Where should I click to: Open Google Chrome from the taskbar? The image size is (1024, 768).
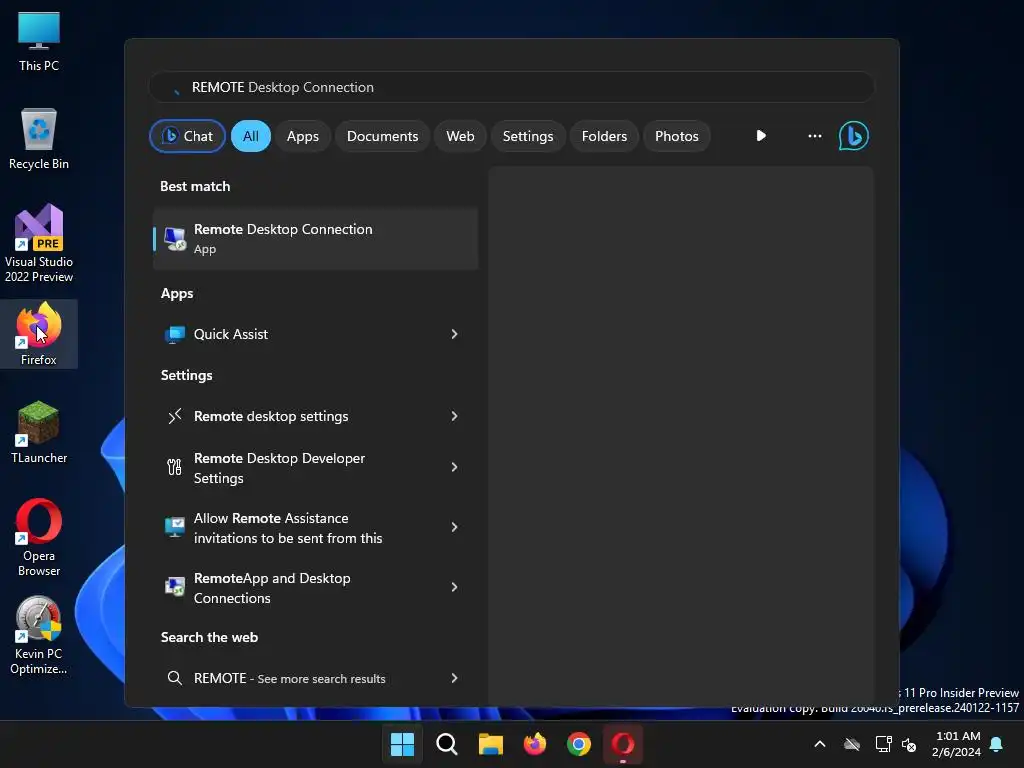[x=579, y=744]
